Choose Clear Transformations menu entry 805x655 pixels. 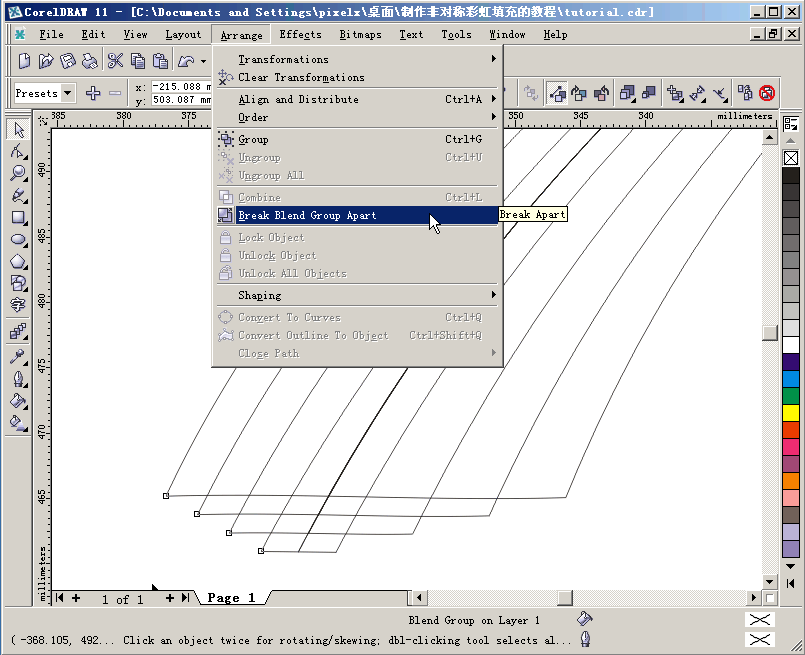click(x=357, y=78)
